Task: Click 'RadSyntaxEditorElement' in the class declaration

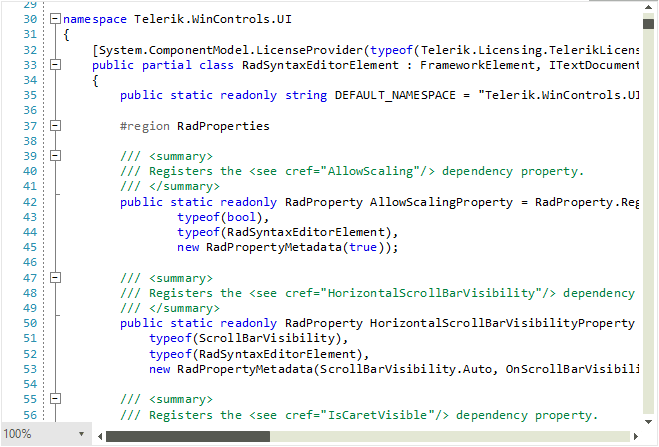Action: coord(320,65)
